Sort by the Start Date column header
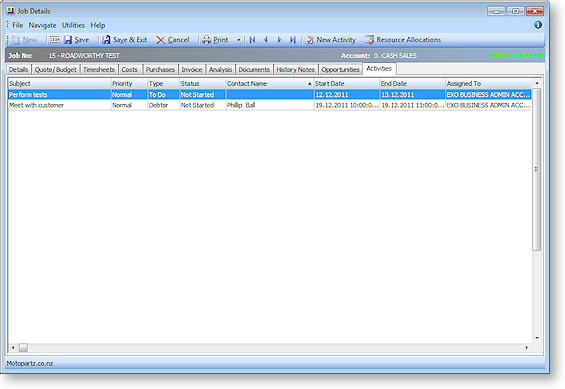This screenshot has width=565, height=389. 347,84
